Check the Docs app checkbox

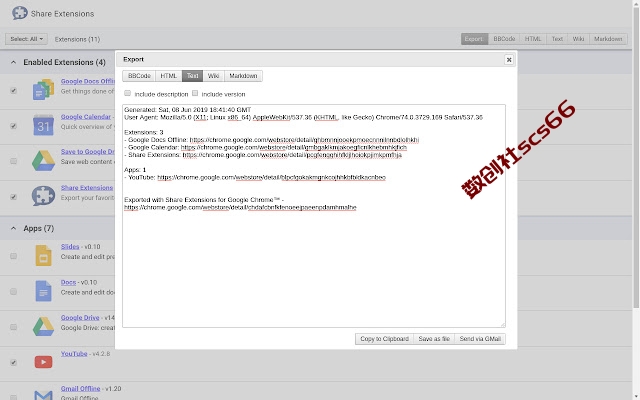[13, 292]
